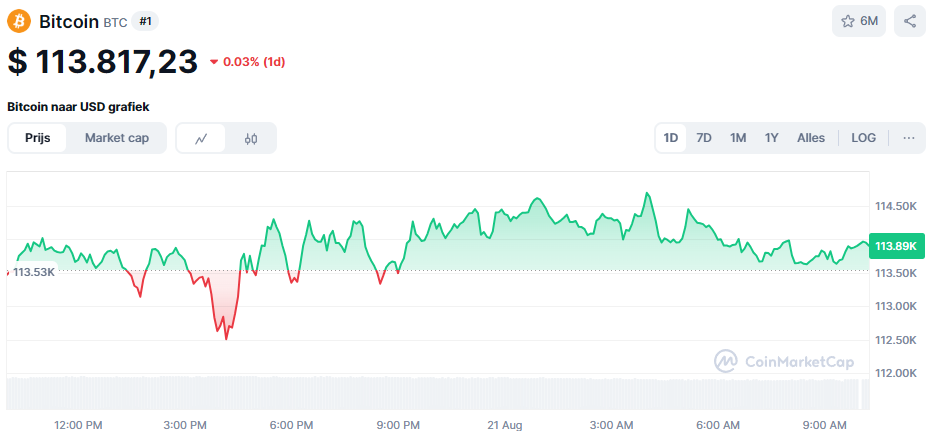Toggle LOG scale on chart
Viewport: 931px width, 431px height.
(x=863, y=138)
